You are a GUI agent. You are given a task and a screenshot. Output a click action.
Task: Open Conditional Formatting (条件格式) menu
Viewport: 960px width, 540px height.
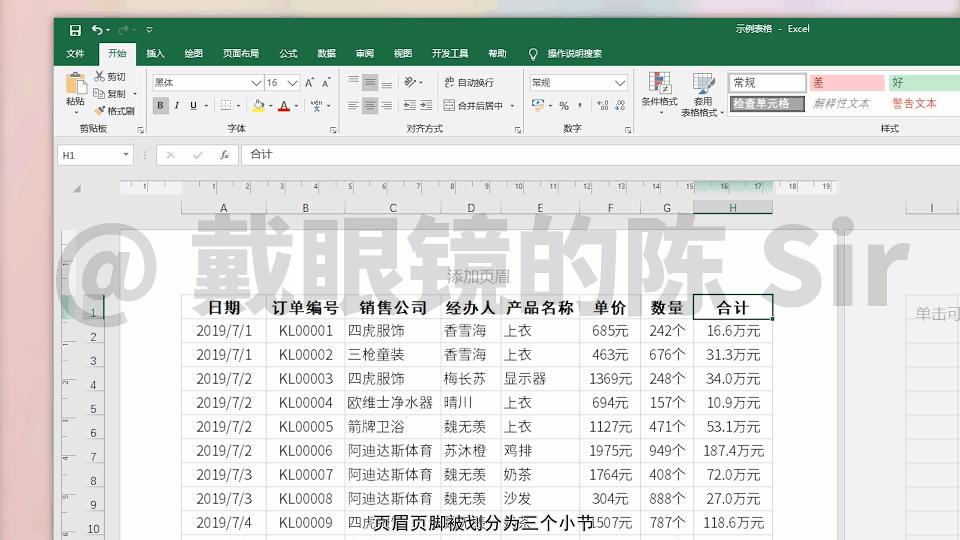[659, 93]
